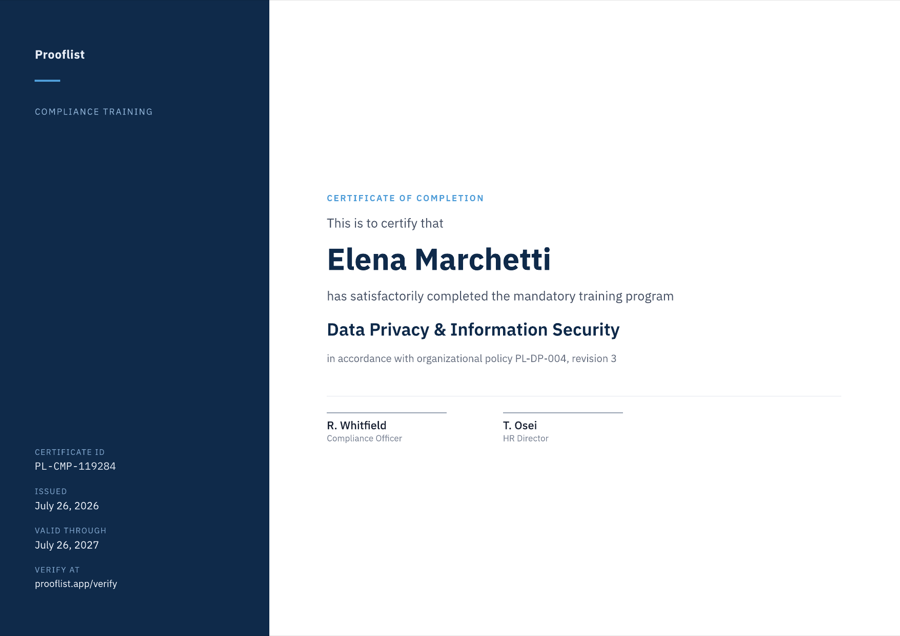
Task: Click the CERTIFICATE OF COMPLETION heading
Action: click(x=405, y=198)
